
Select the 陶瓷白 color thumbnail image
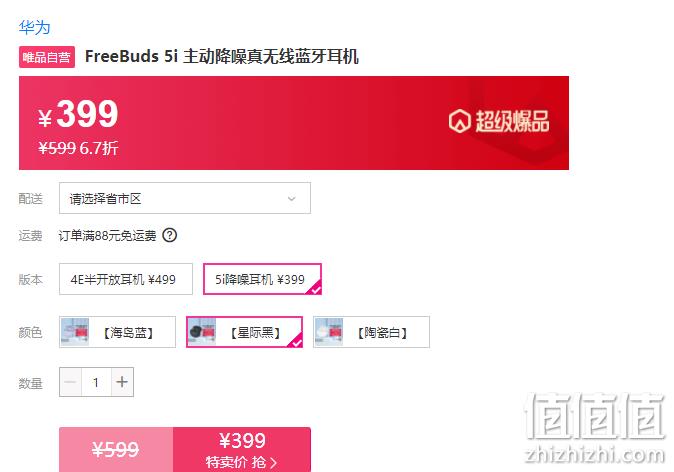329,332
